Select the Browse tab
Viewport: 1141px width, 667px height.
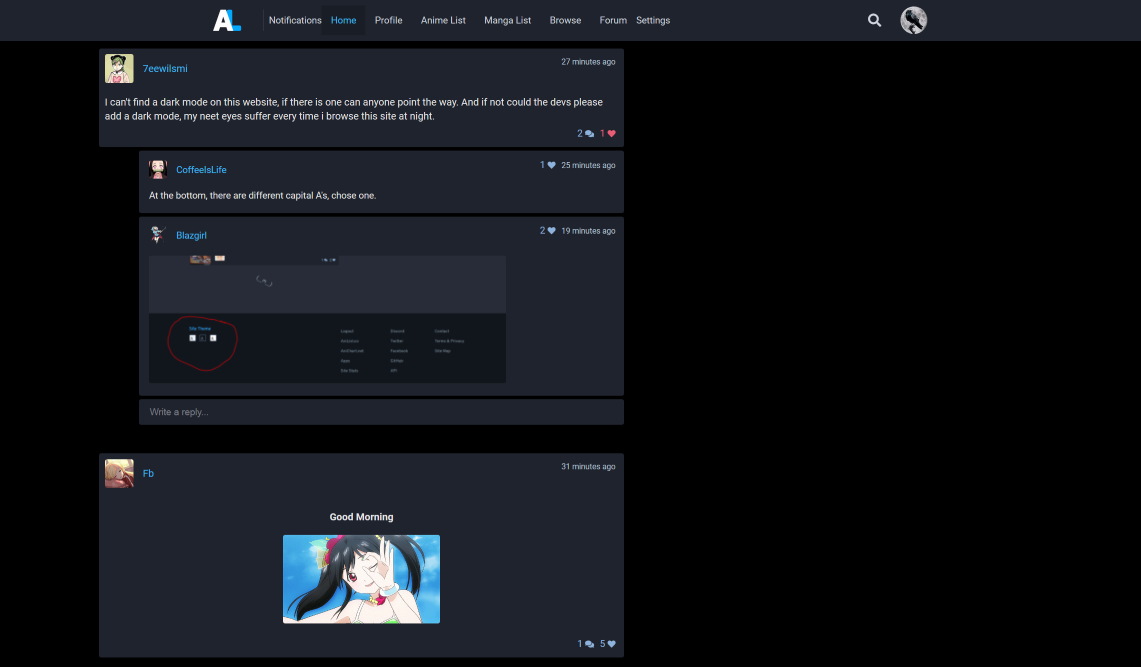point(565,20)
